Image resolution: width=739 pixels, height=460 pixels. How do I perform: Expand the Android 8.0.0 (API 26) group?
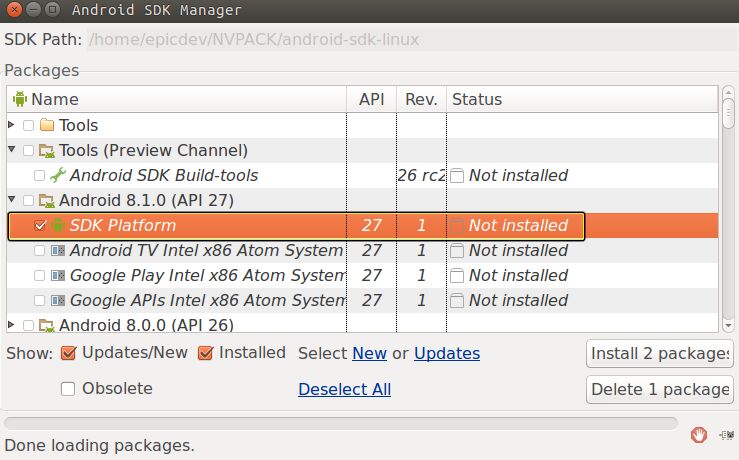pos(11,324)
